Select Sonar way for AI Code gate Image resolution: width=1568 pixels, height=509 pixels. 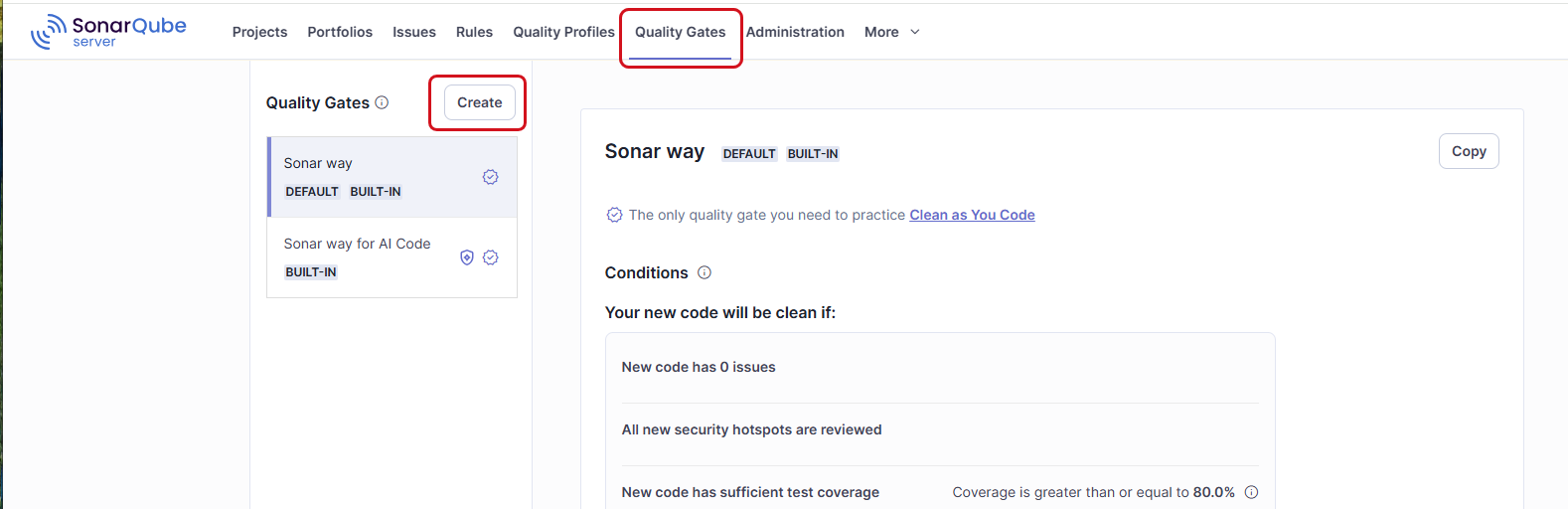click(x=358, y=245)
